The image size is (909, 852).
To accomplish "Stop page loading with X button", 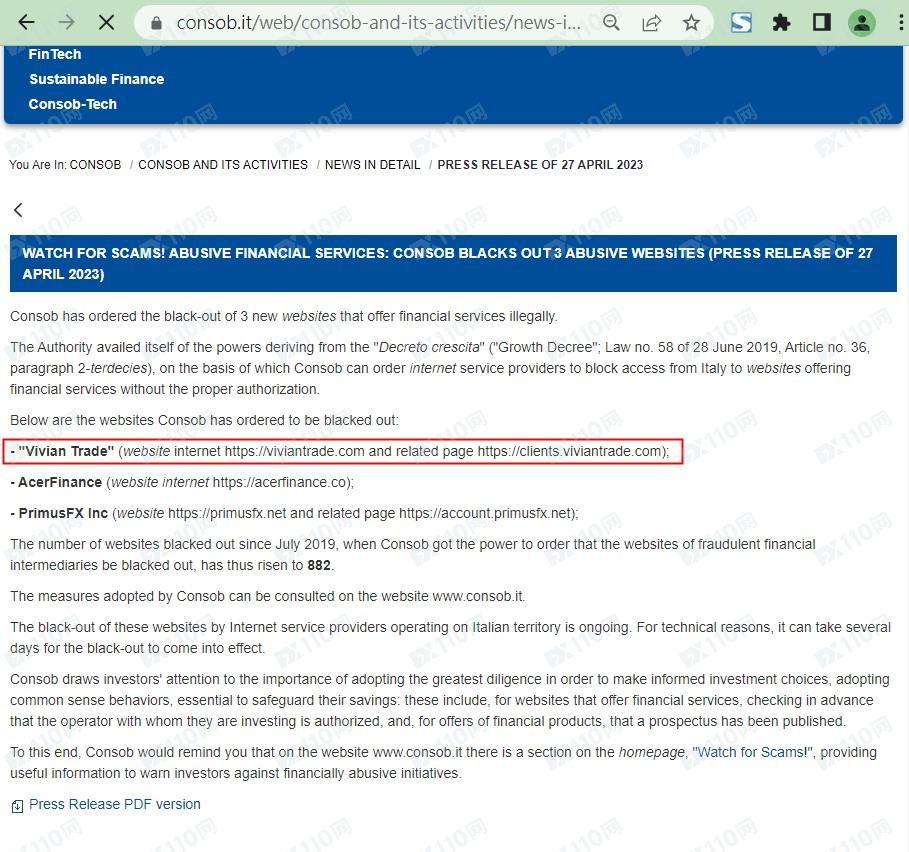I will (x=106, y=22).
